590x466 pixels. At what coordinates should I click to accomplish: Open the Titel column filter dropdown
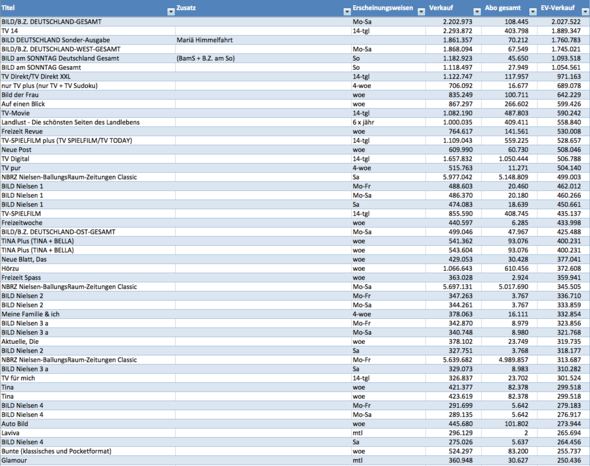coord(171,12)
